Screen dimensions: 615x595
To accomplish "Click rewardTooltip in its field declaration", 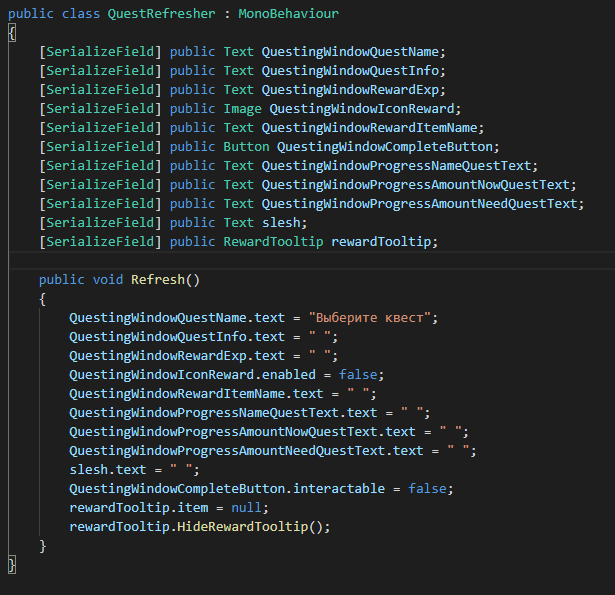I will pos(381,242).
